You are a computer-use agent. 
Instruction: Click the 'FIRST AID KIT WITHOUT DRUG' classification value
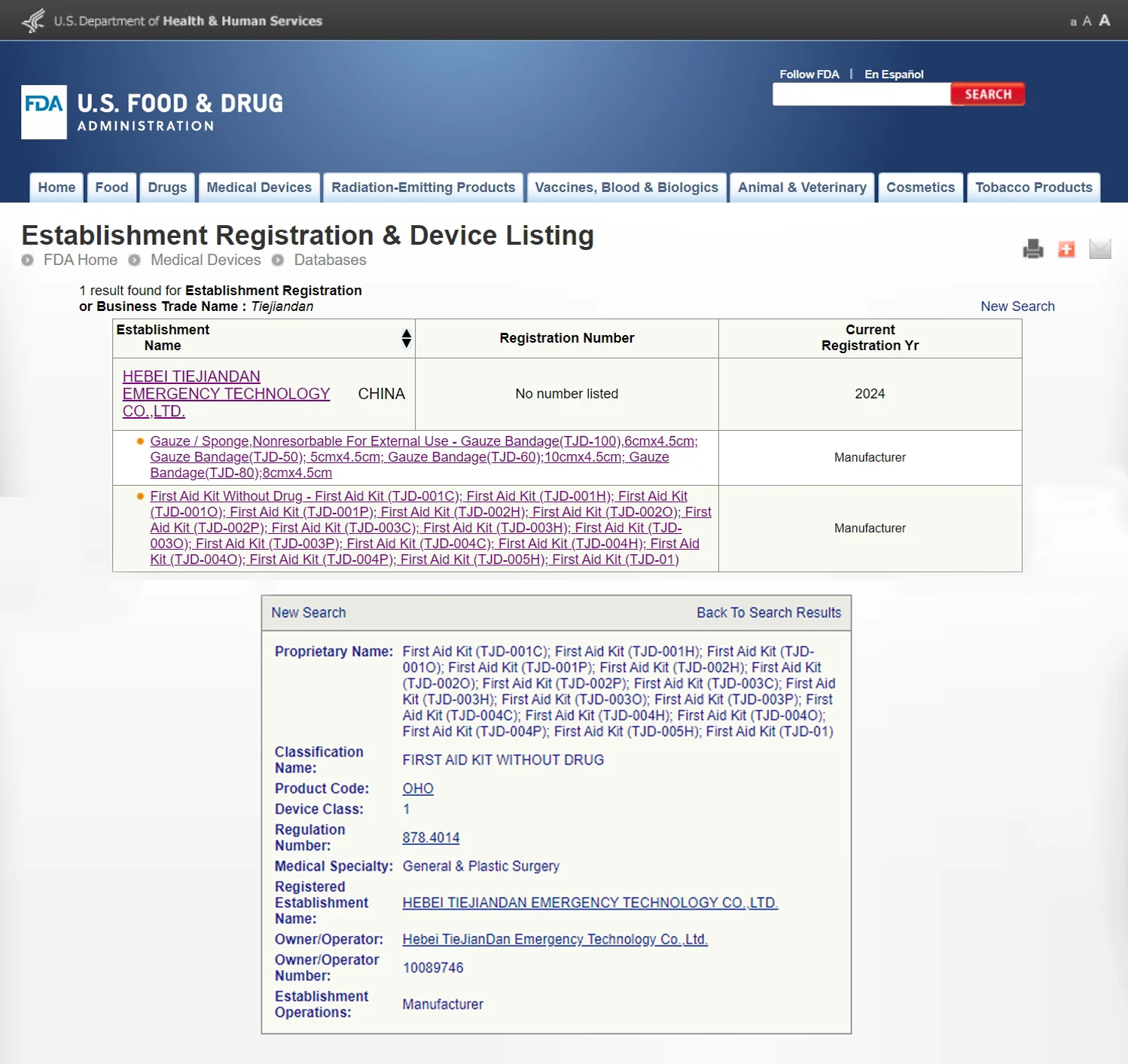pos(503,760)
